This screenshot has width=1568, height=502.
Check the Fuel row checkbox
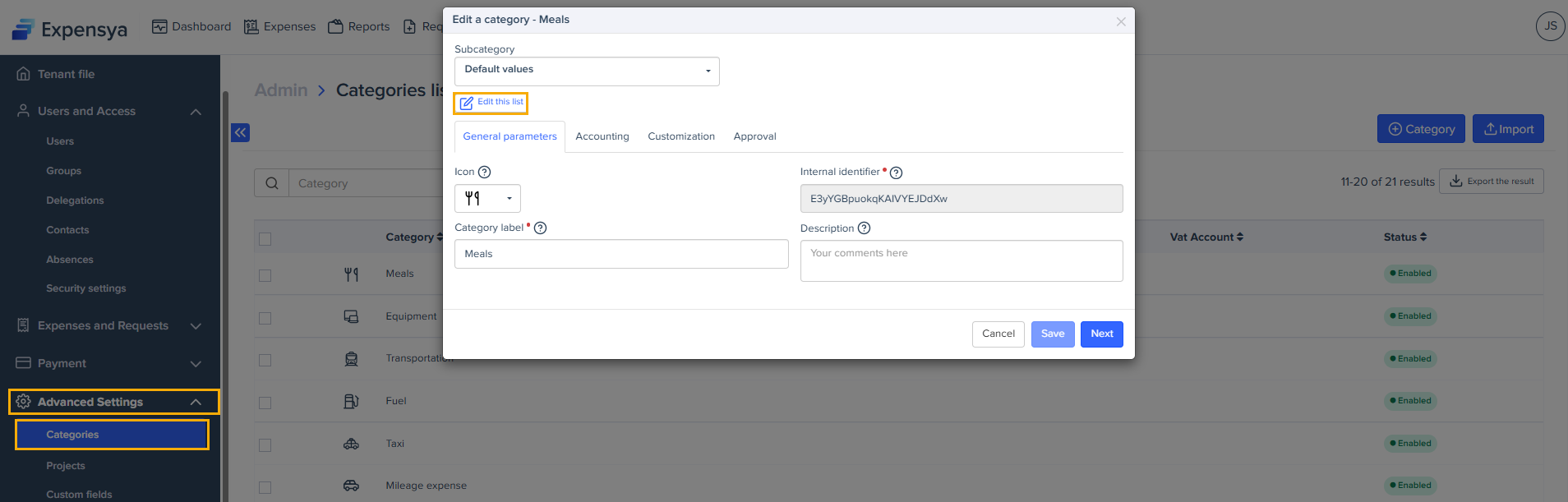[265, 403]
